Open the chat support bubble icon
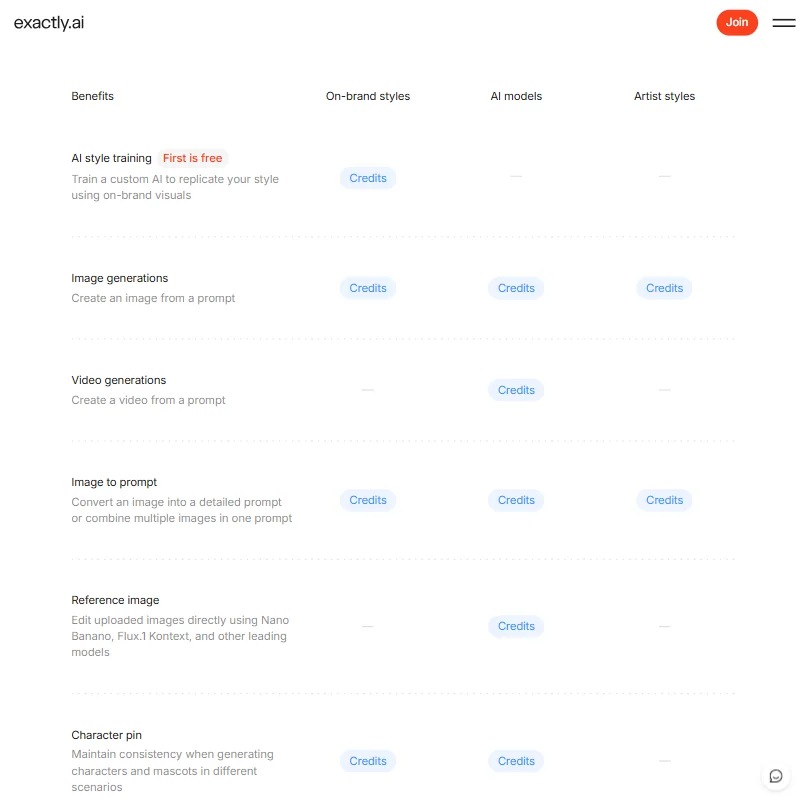 (x=775, y=776)
